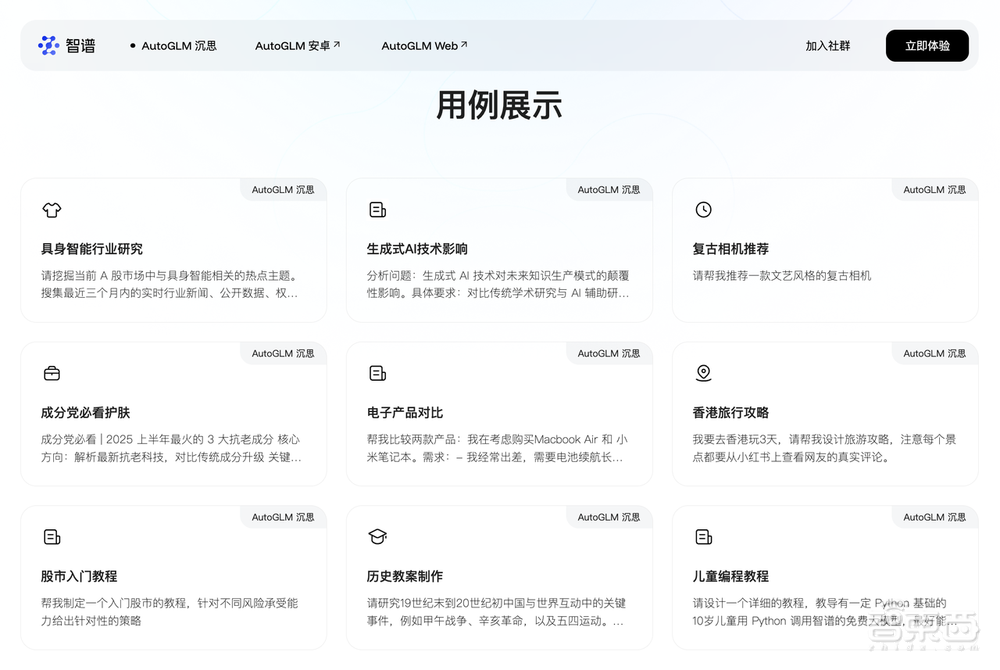Click the t-shirt icon on 具身智能行业研究 card
1000x670 pixels.
pos(51,210)
